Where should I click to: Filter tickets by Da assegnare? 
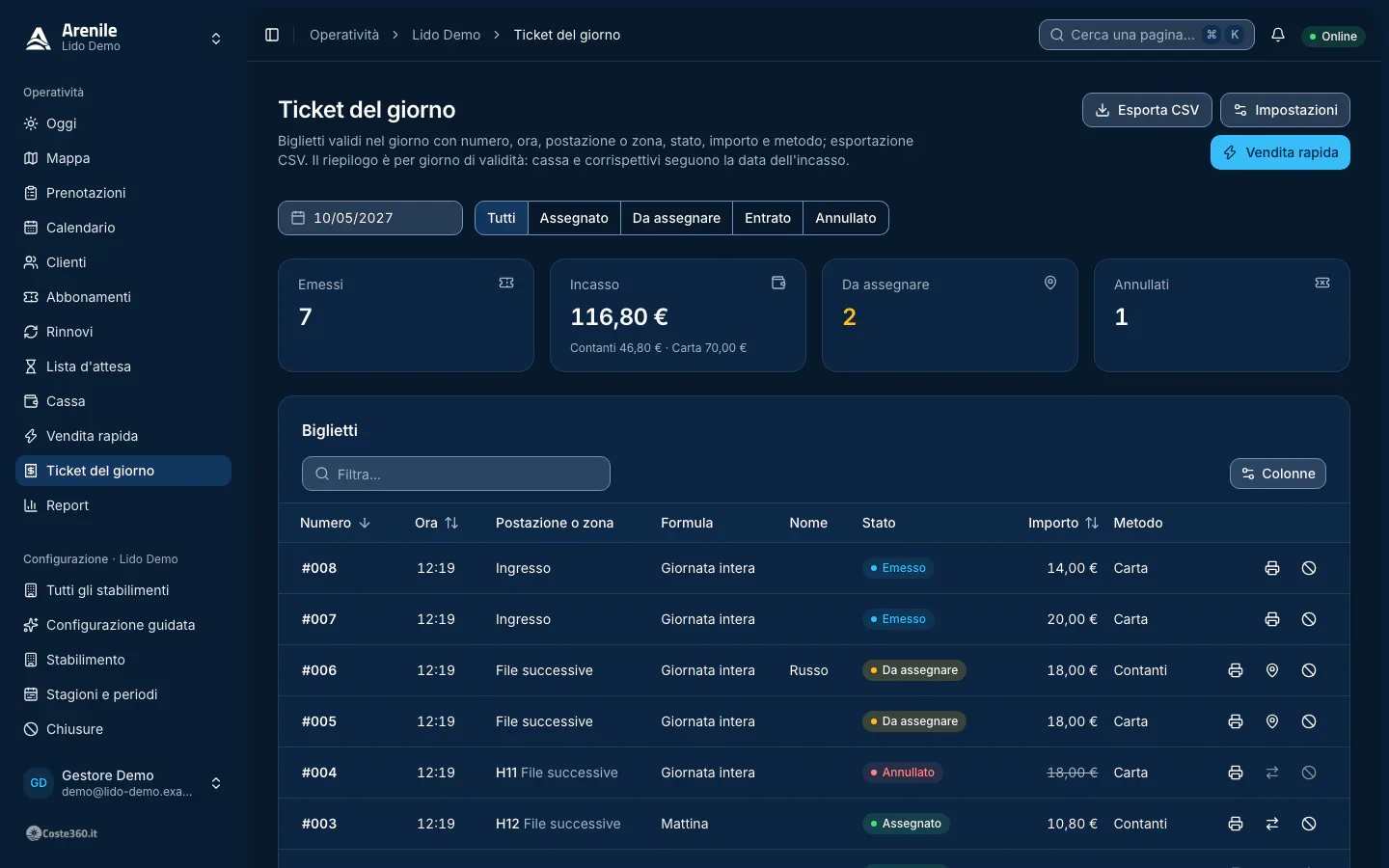676,218
